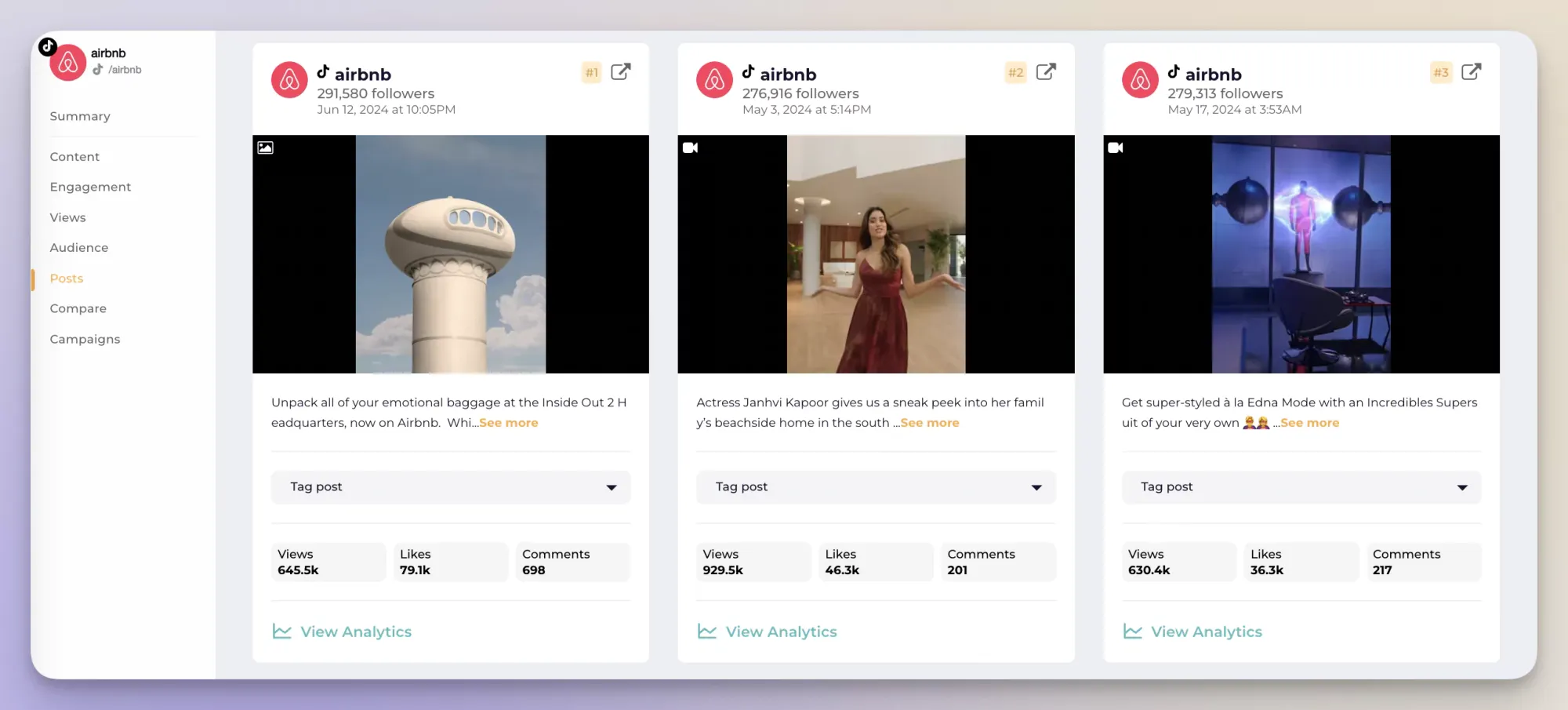
Task: Open the blue-lit Incredibles room video thumbnail
Action: tap(1301, 254)
